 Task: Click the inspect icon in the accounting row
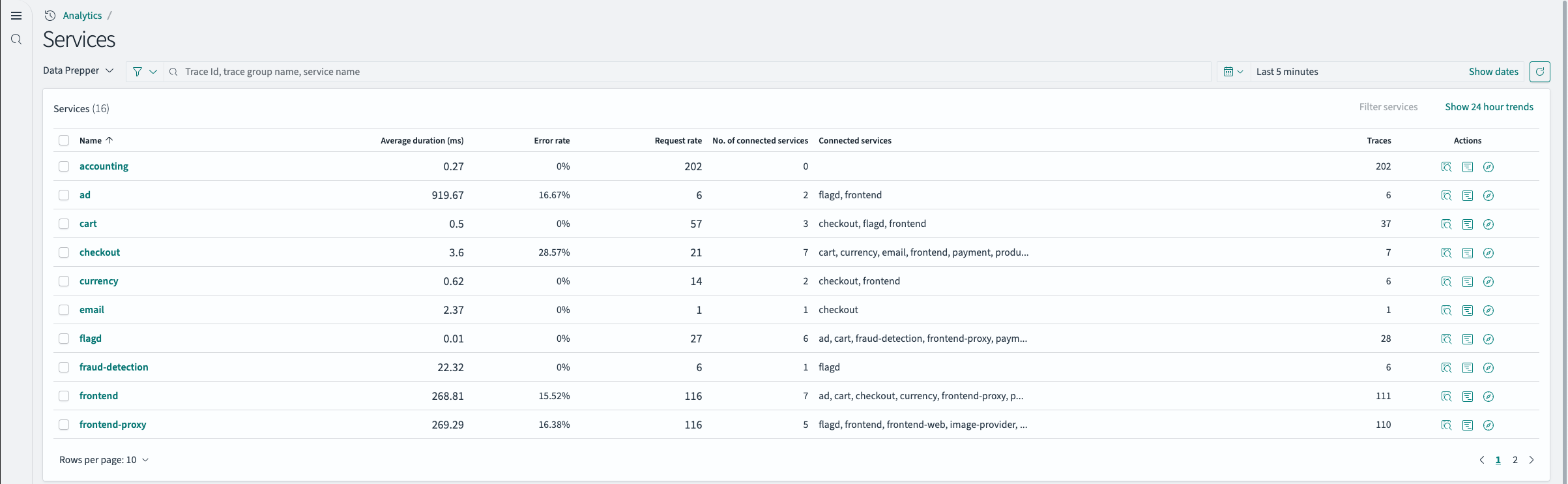click(1446, 167)
